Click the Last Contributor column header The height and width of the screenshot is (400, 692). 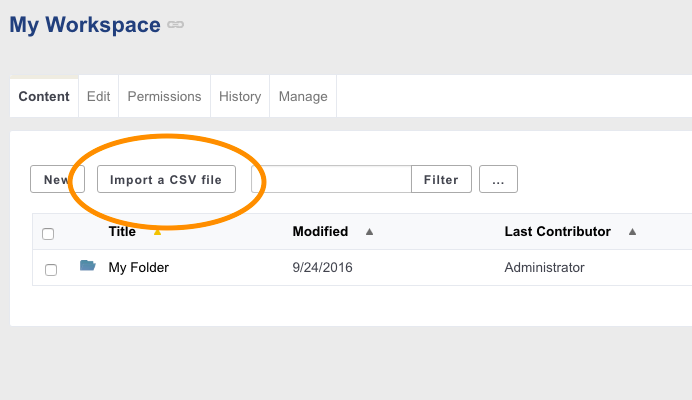tap(558, 231)
